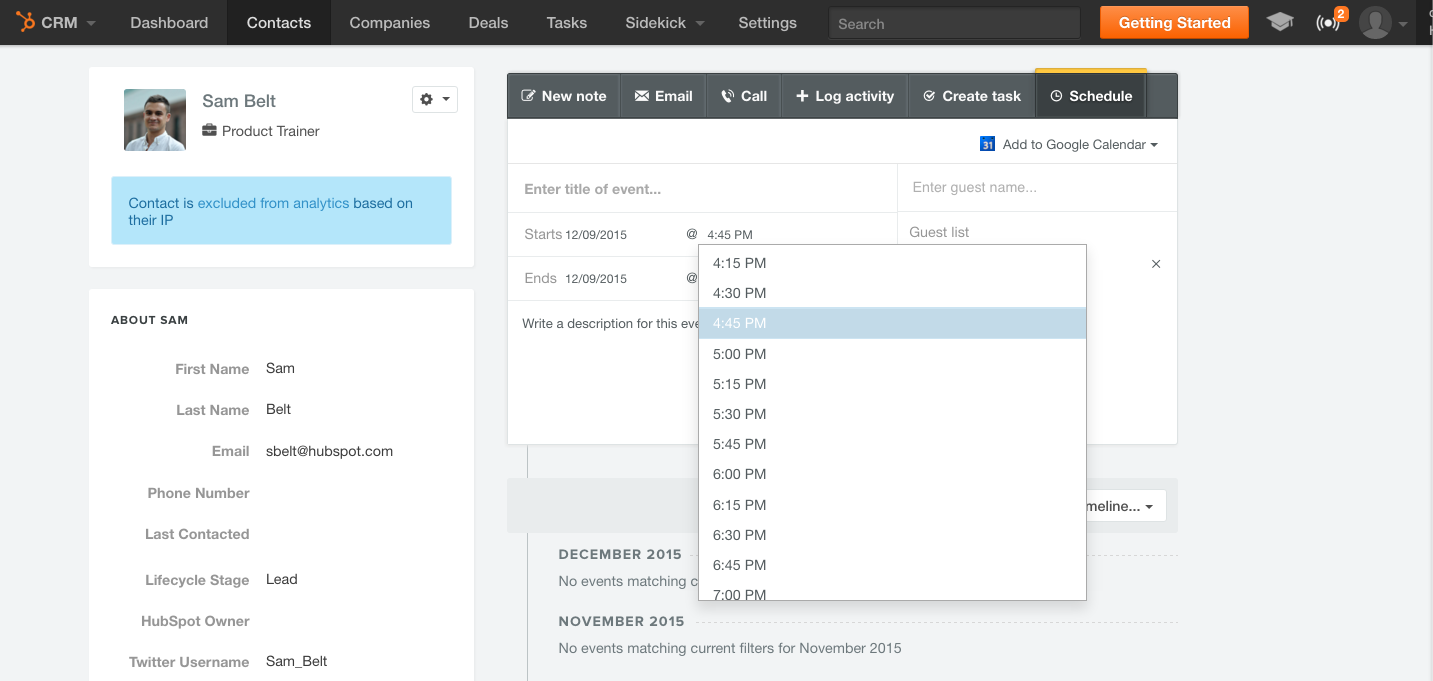Click the top navigation Search field

[x=954, y=23]
